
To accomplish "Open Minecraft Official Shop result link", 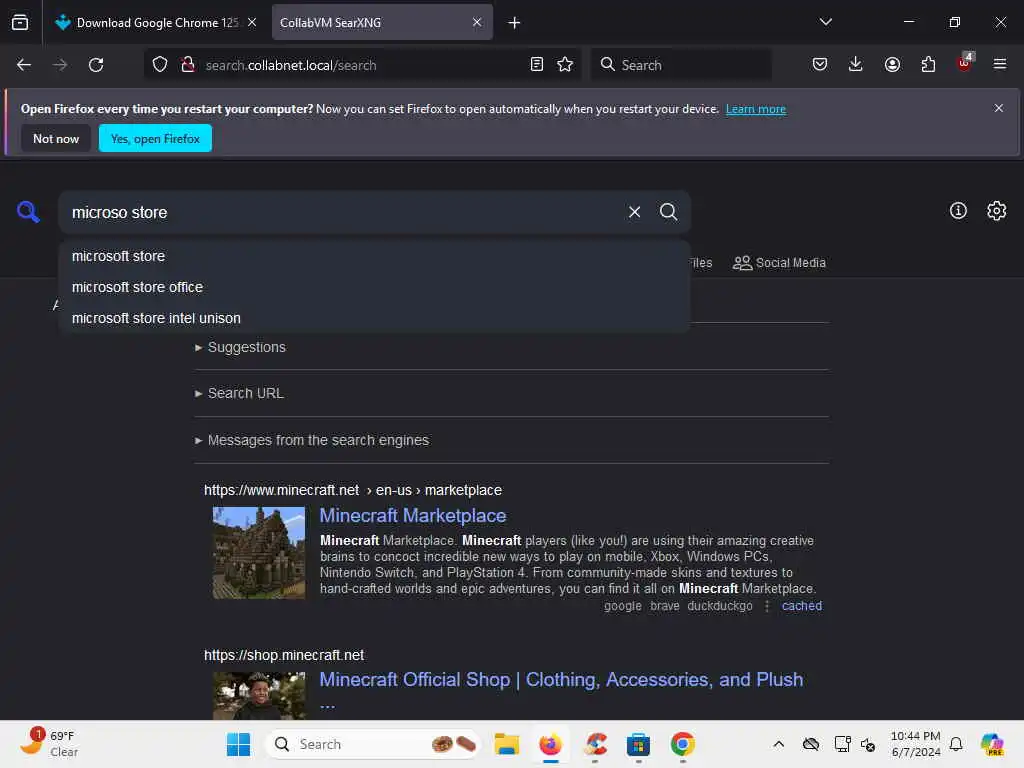I will 561,680.
